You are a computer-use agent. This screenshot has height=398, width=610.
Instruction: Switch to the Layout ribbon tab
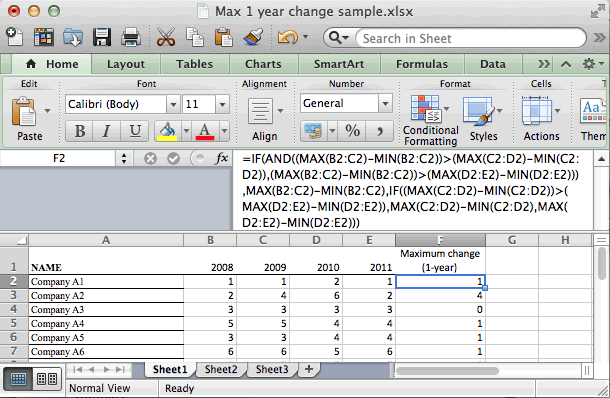point(126,64)
